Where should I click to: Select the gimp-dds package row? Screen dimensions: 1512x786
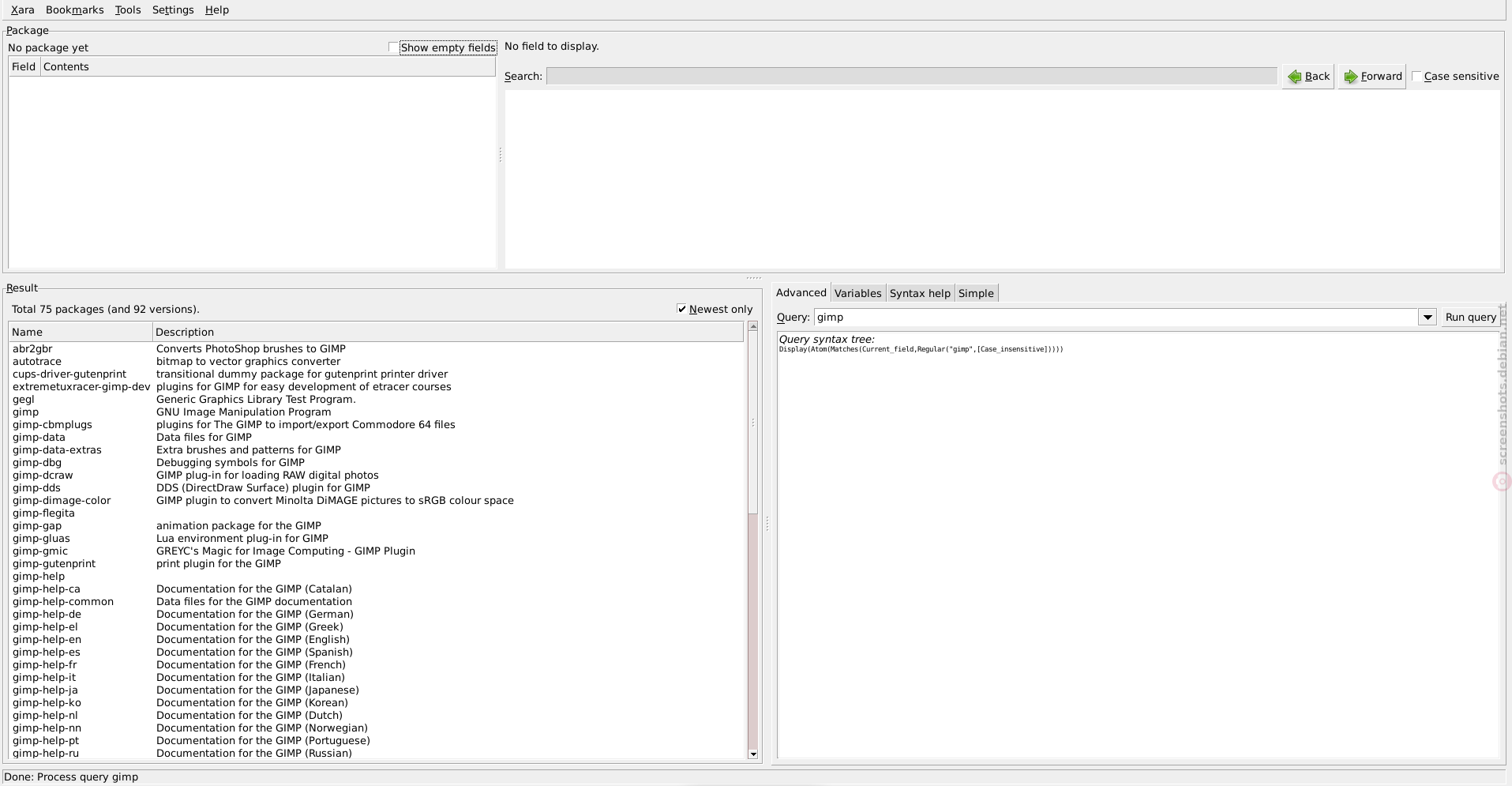(377, 487)
